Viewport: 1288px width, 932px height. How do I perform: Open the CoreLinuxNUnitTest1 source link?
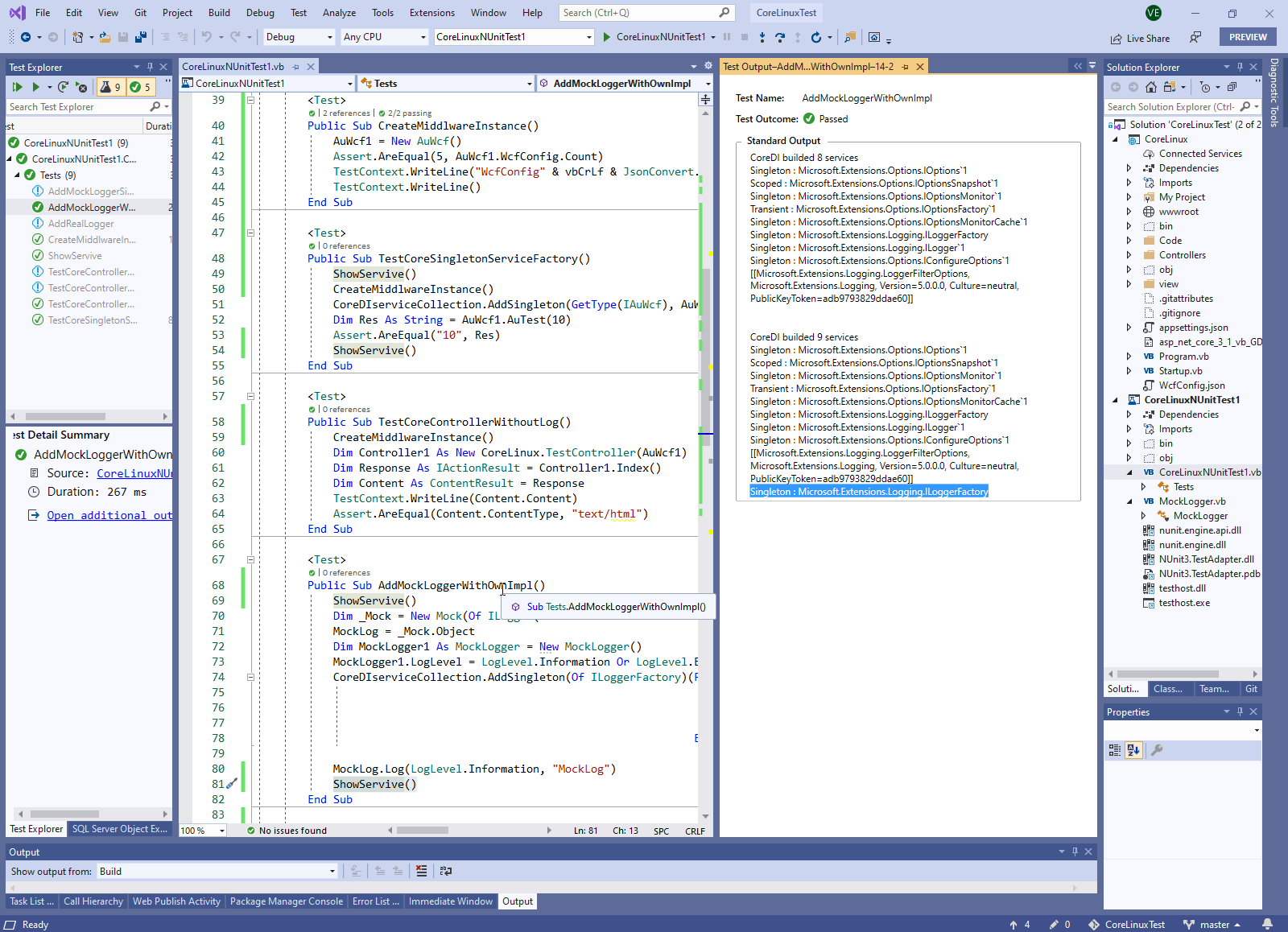tap(134, 473)
